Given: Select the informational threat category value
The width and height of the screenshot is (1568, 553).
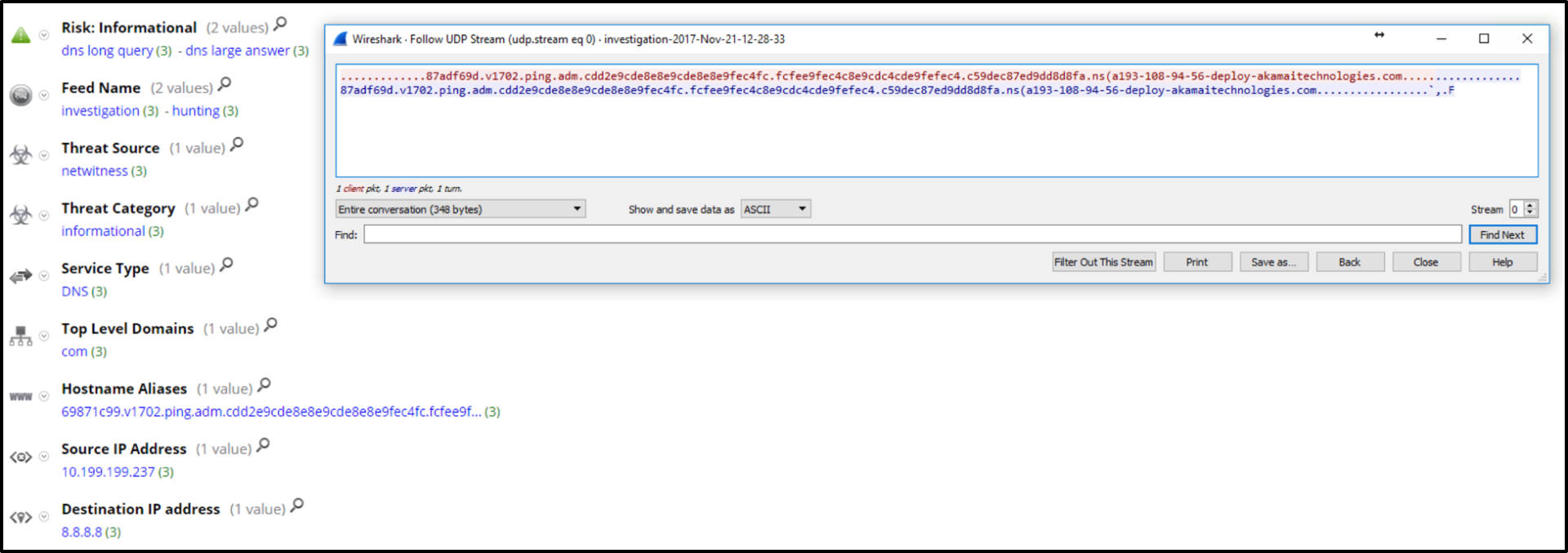Looking at the screenshot, I should tap(103, 231).
